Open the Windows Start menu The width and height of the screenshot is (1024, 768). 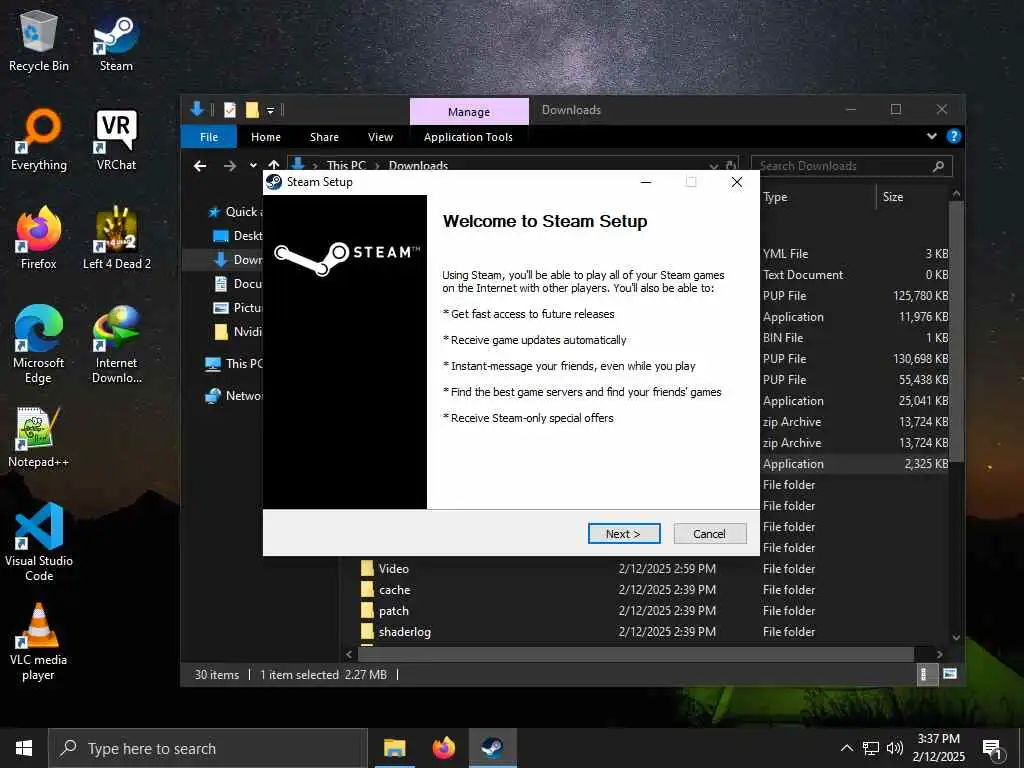pos(24,748)
